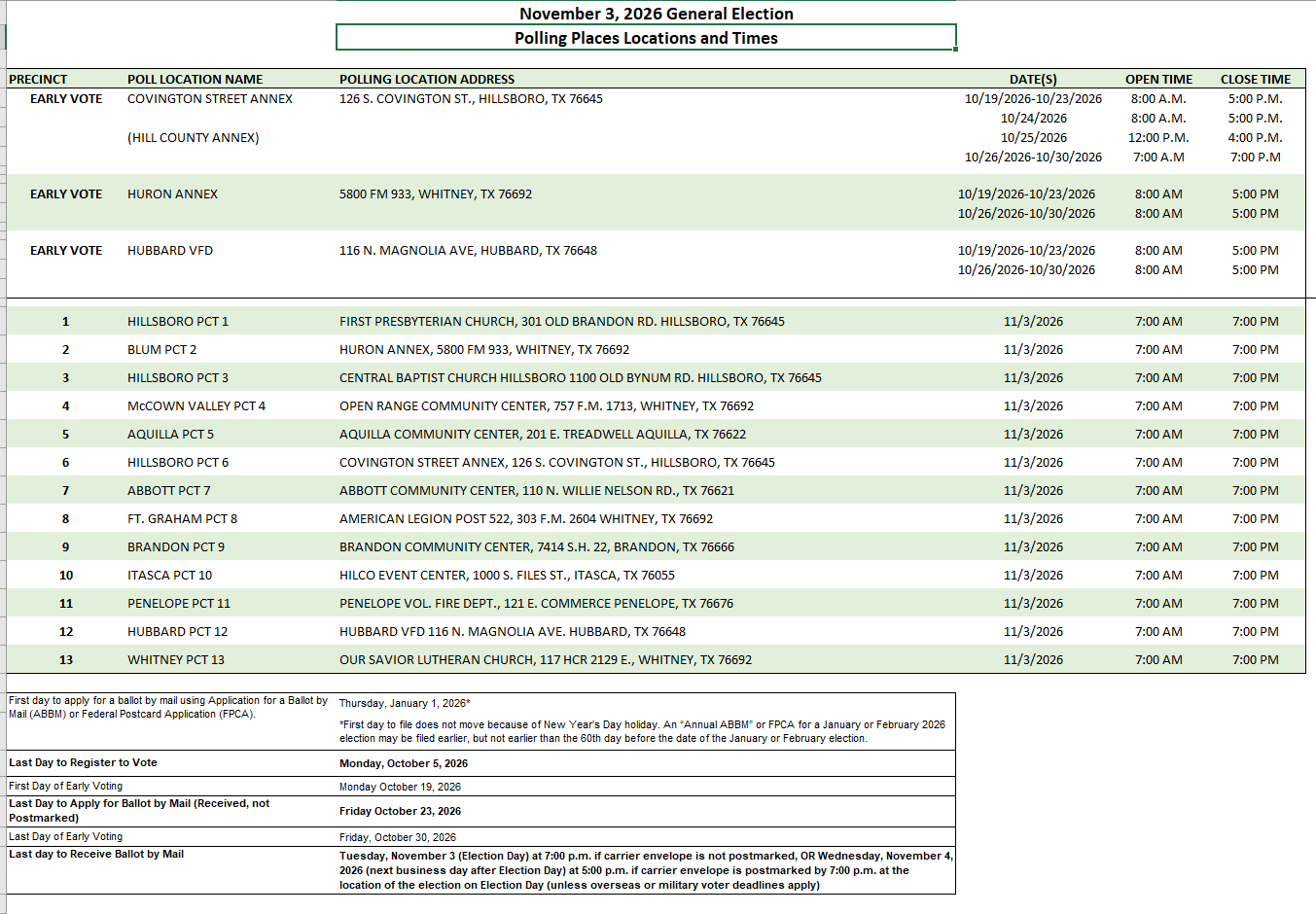Select the HILCO EVENT CENTER address cell
This screenshot has width=1316, height=914.
tap(507, 576)
